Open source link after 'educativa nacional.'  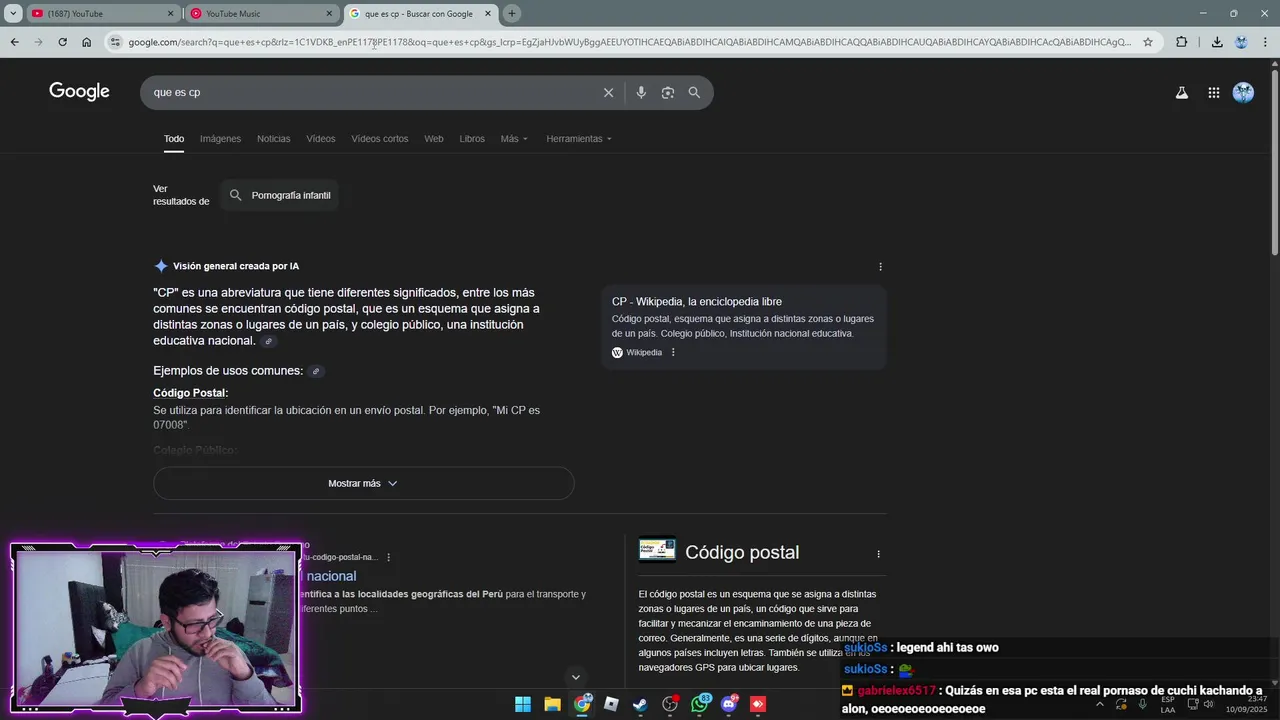click(268, 342)
